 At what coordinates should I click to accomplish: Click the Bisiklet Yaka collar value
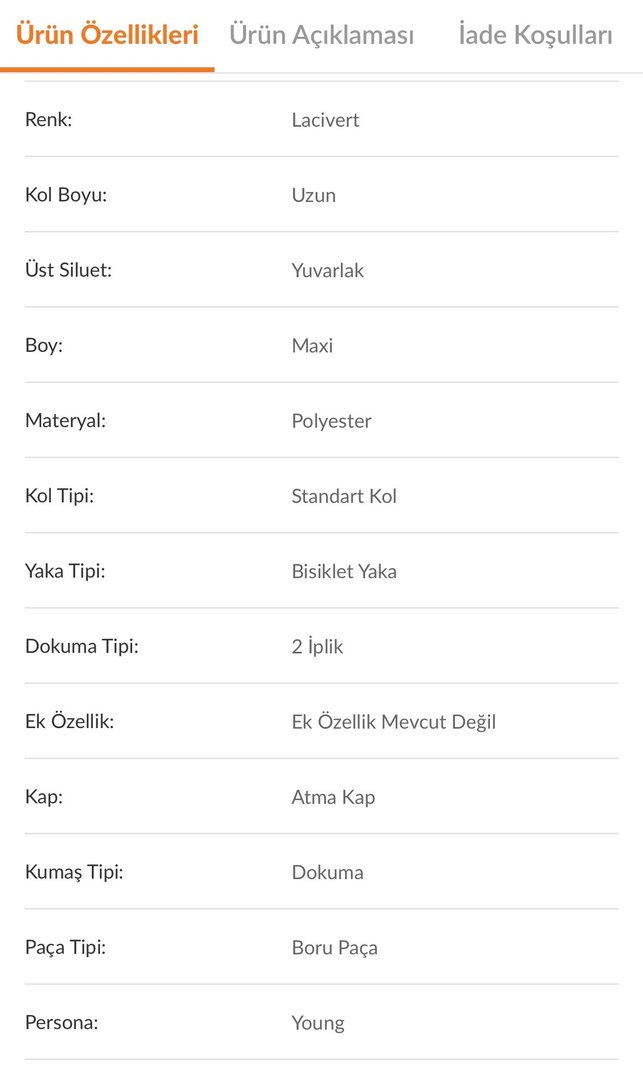pyautogui.click(x=341, y=571)
